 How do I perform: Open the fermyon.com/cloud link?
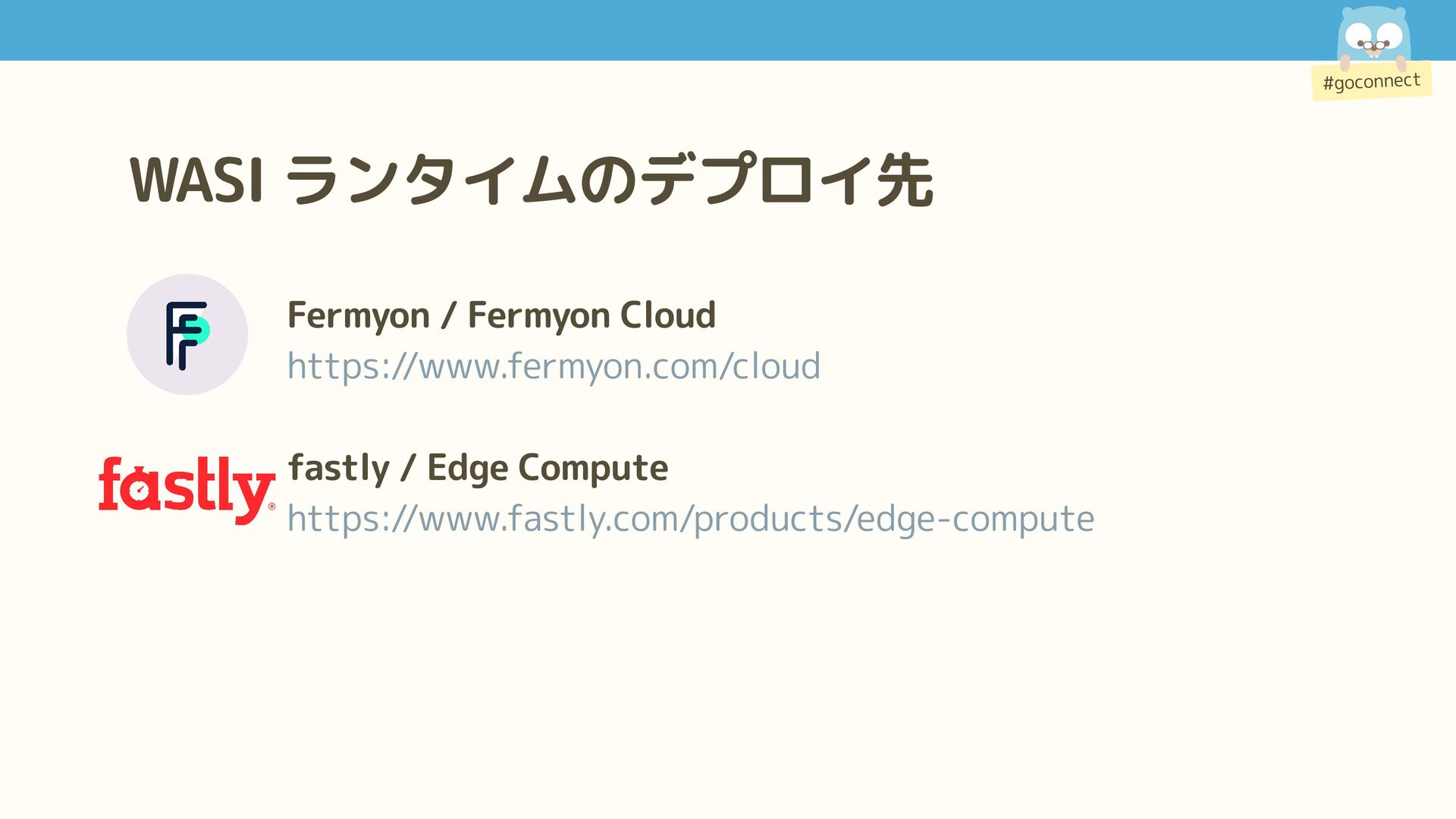point(554,366)
